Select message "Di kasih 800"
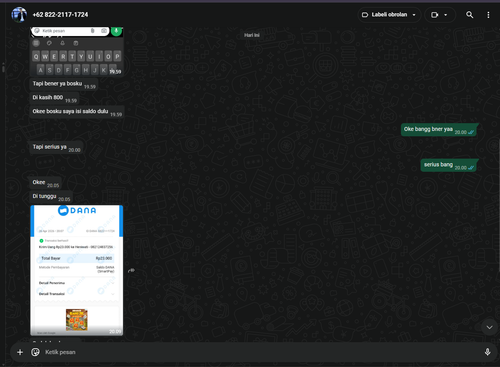Screen dimensions: 500x367 click(x=54, y=98)
